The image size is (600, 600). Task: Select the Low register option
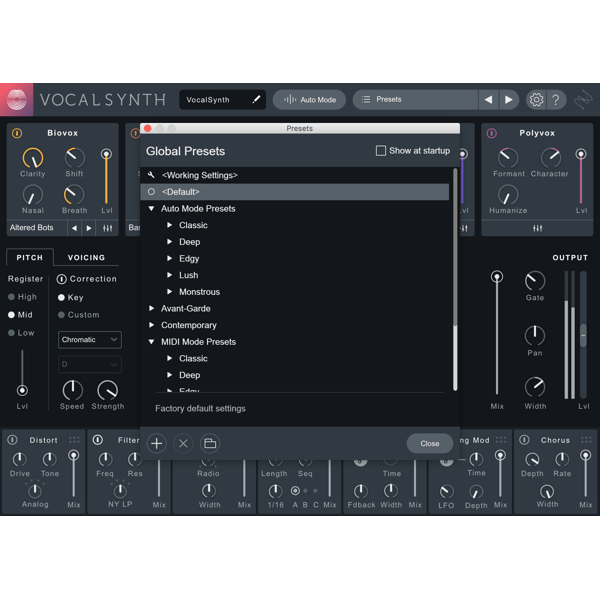pos(21,333)
